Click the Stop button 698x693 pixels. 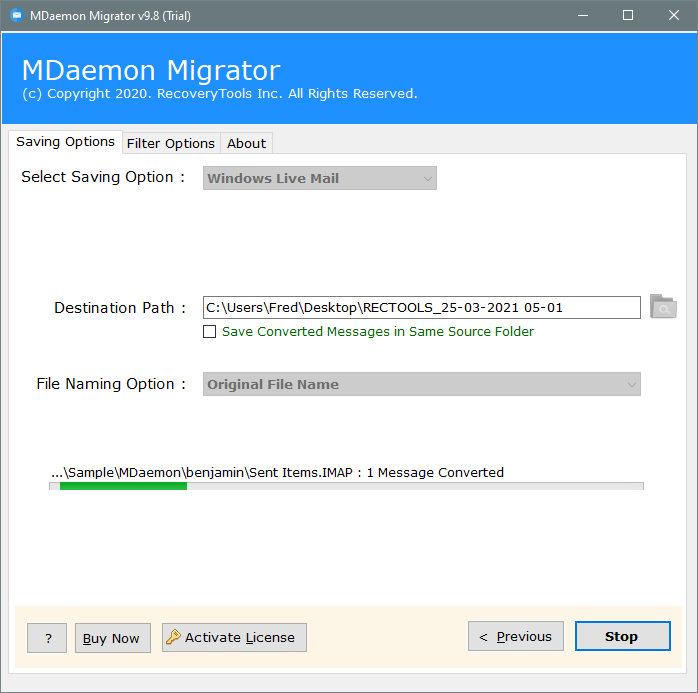click(x=622, y=636)
